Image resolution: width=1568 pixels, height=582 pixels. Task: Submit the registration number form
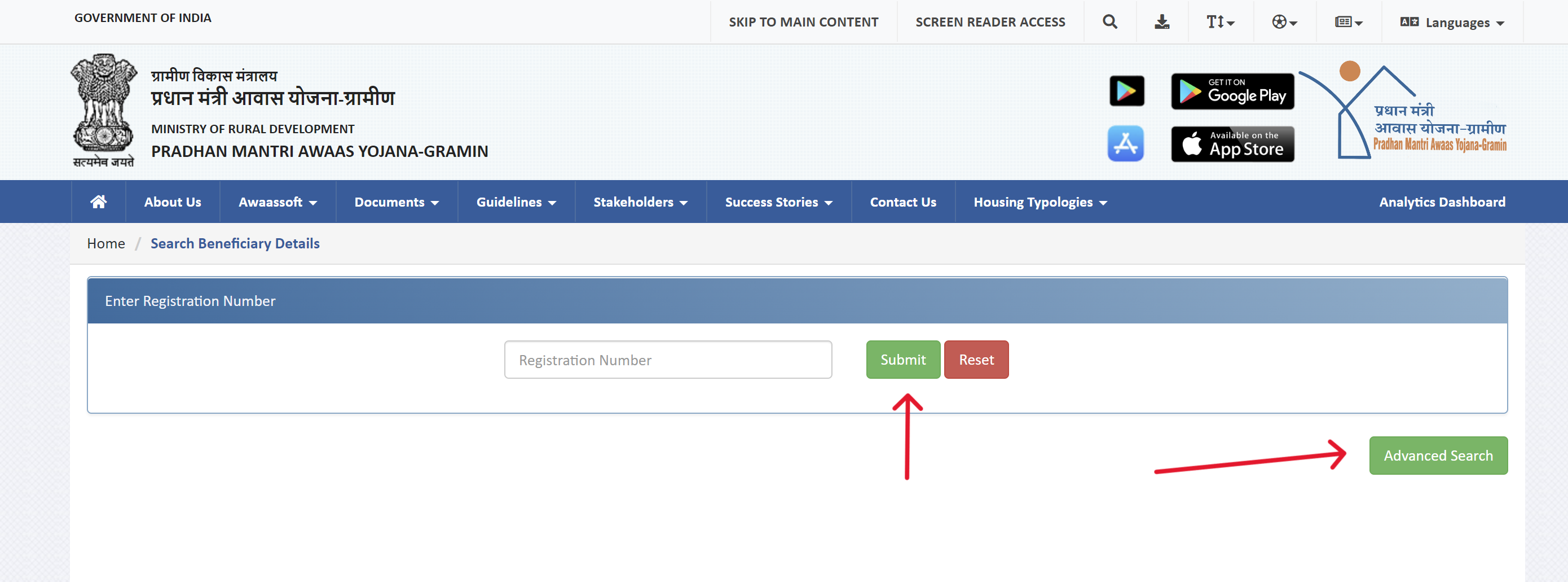pyautogui.click(x=902, y=359)
